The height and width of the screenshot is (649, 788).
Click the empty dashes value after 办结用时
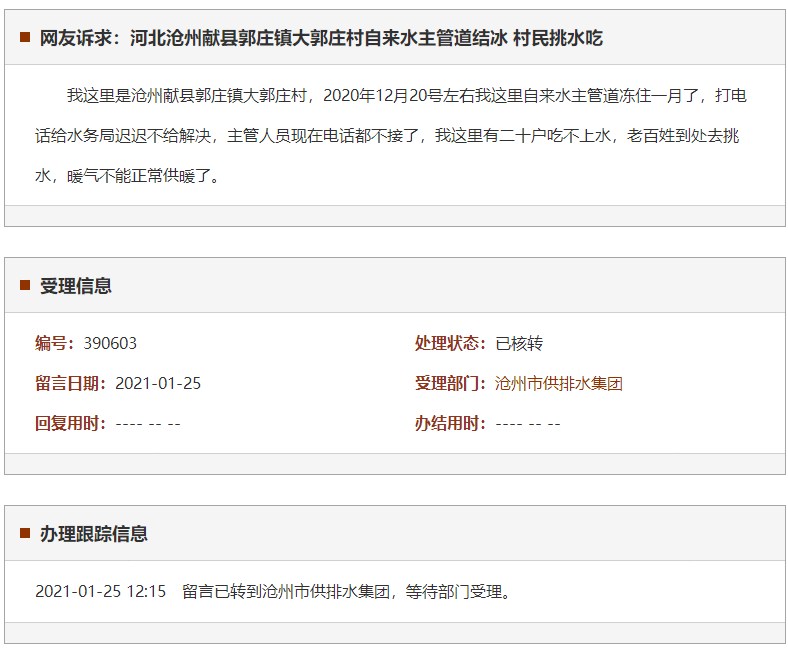pyautogui.click(x=528, y=423)
